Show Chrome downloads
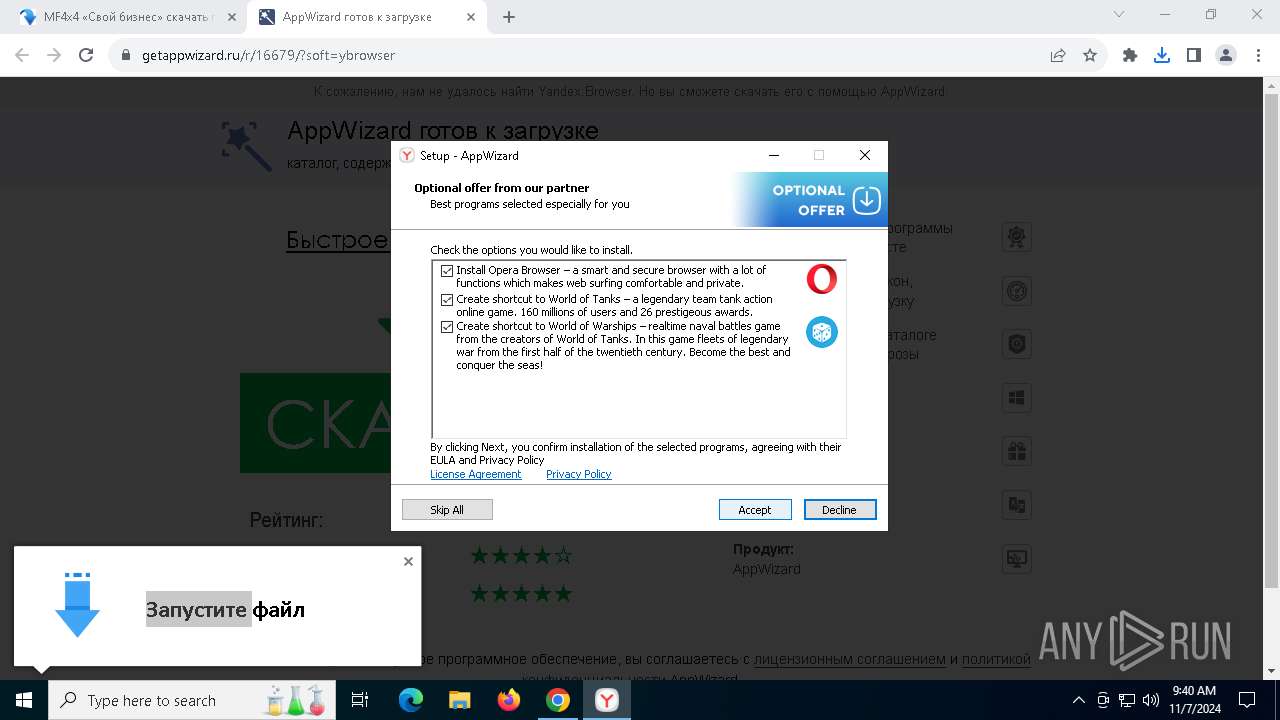 1162,55
